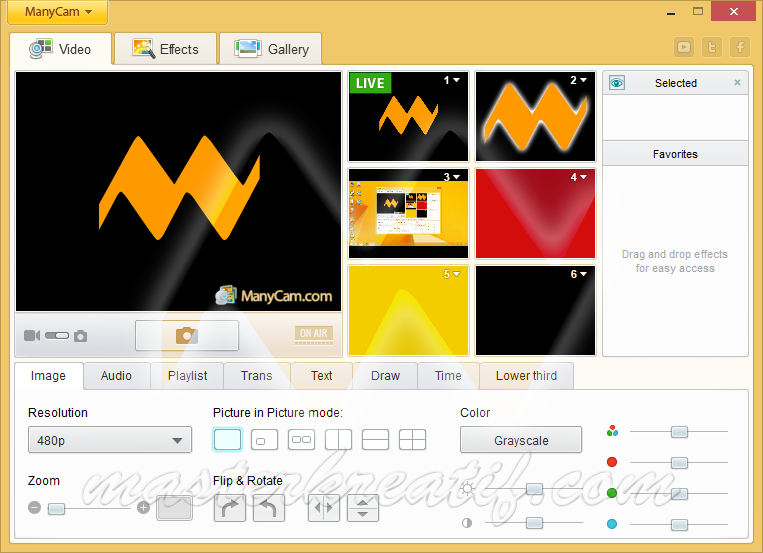
Task: Click the green channel slider handle
Action: 679,494
